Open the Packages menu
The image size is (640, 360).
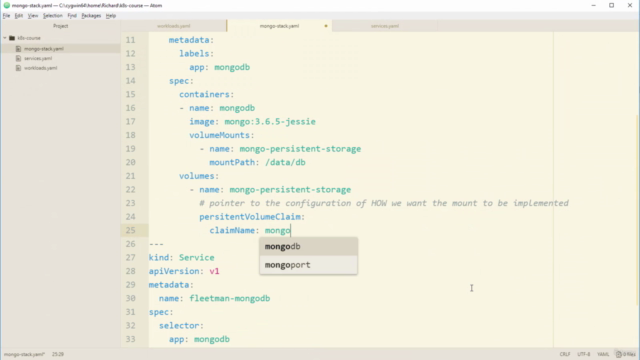coord(91,16)
